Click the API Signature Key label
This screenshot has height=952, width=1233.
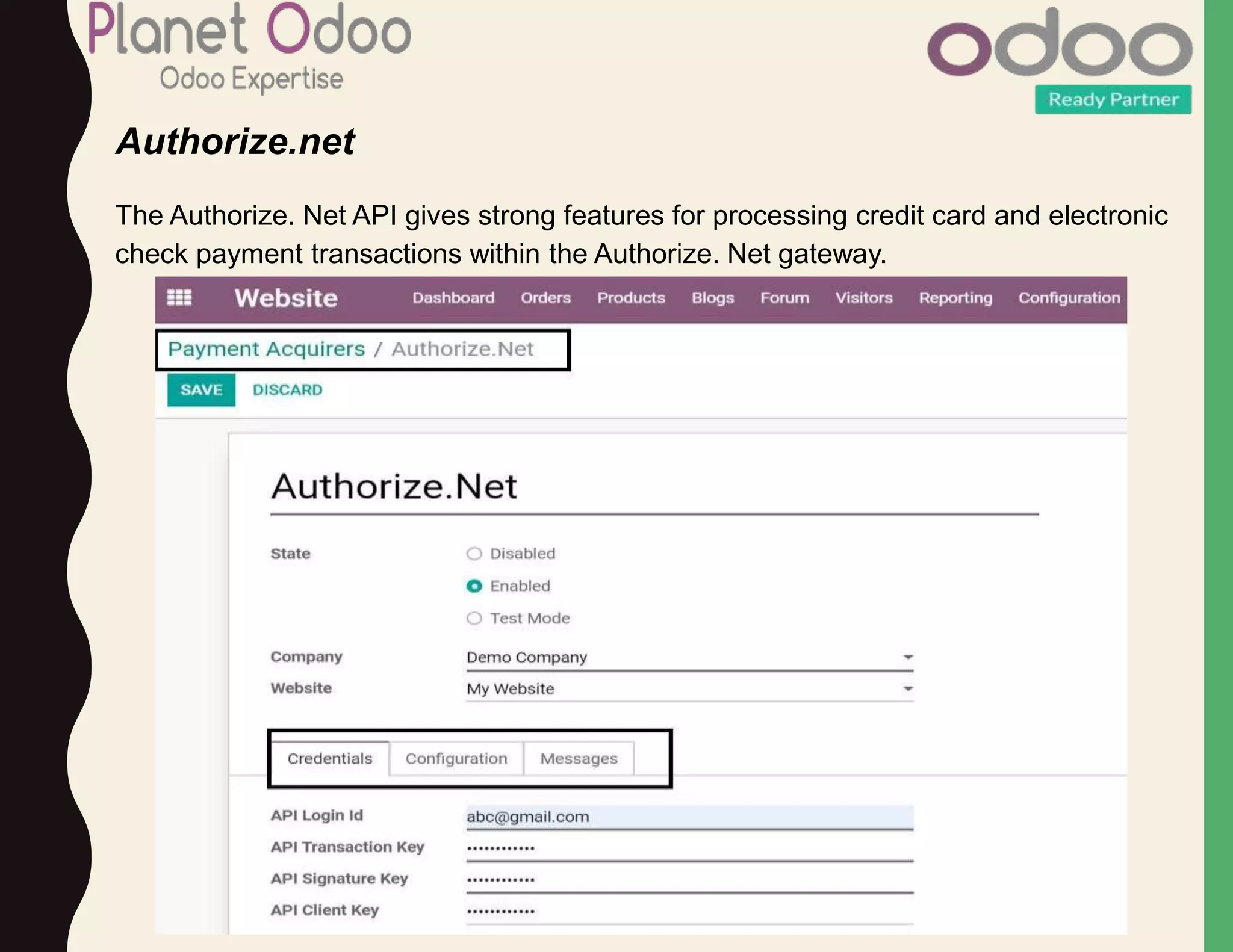click(339, 879)
